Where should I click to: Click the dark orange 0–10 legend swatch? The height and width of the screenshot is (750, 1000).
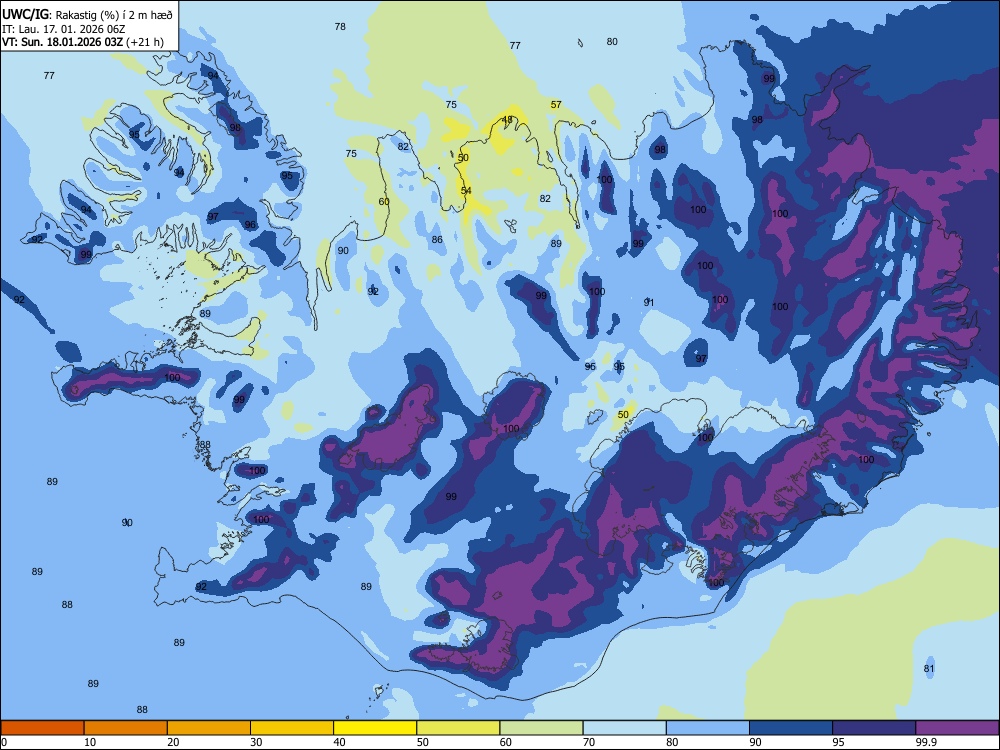(42, 728)
